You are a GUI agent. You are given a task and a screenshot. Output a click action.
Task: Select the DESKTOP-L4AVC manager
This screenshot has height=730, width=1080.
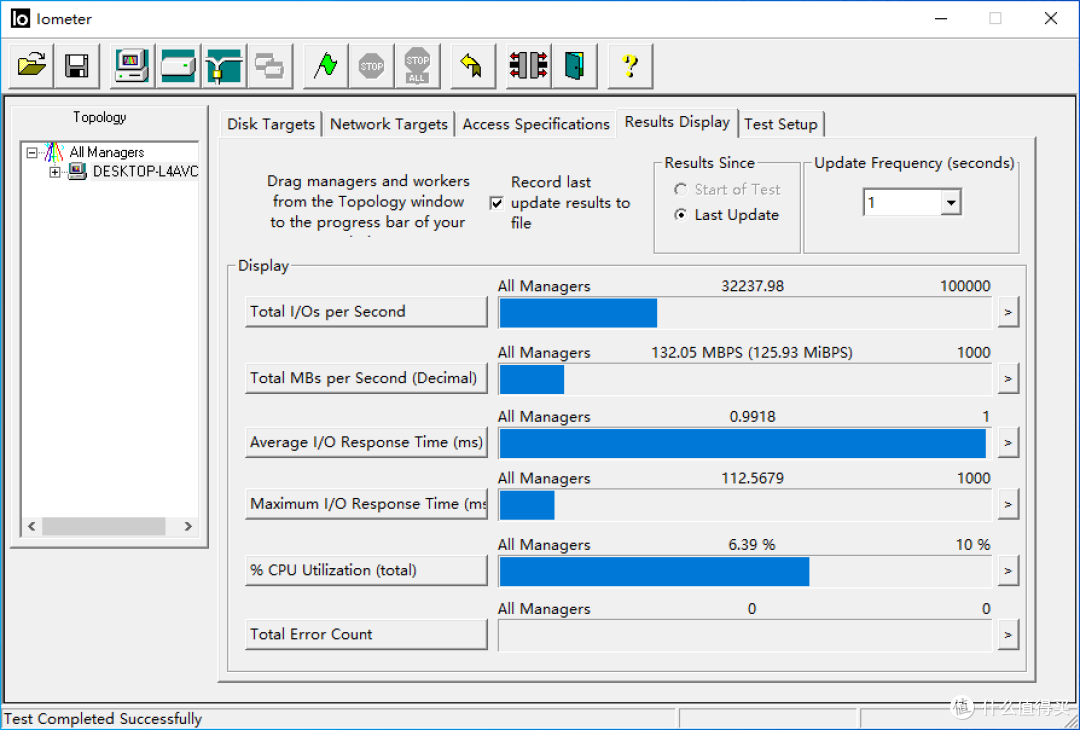[145, 171]
